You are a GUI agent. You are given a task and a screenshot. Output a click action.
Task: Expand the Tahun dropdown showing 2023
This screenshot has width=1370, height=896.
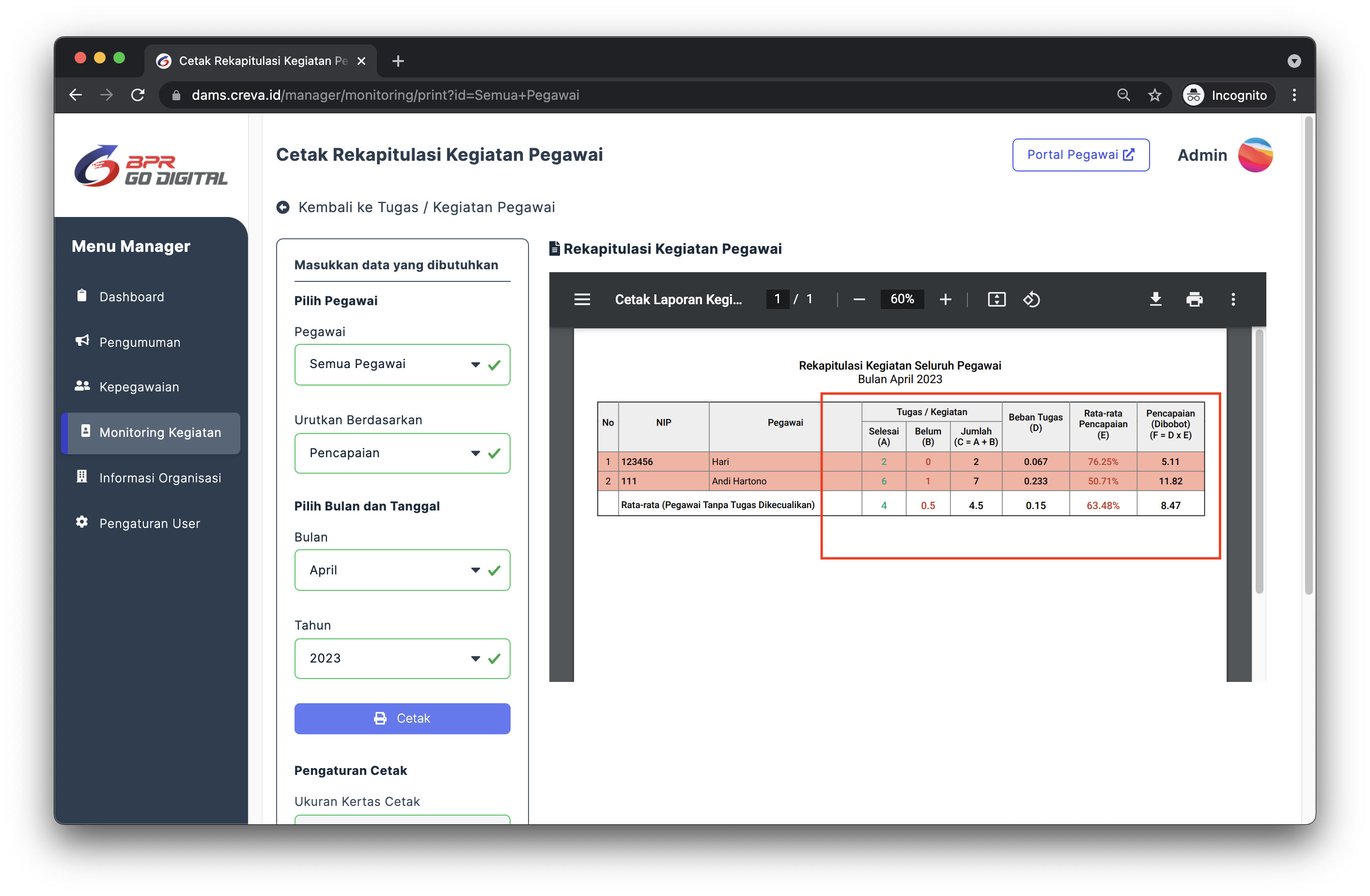pos(402,658)
